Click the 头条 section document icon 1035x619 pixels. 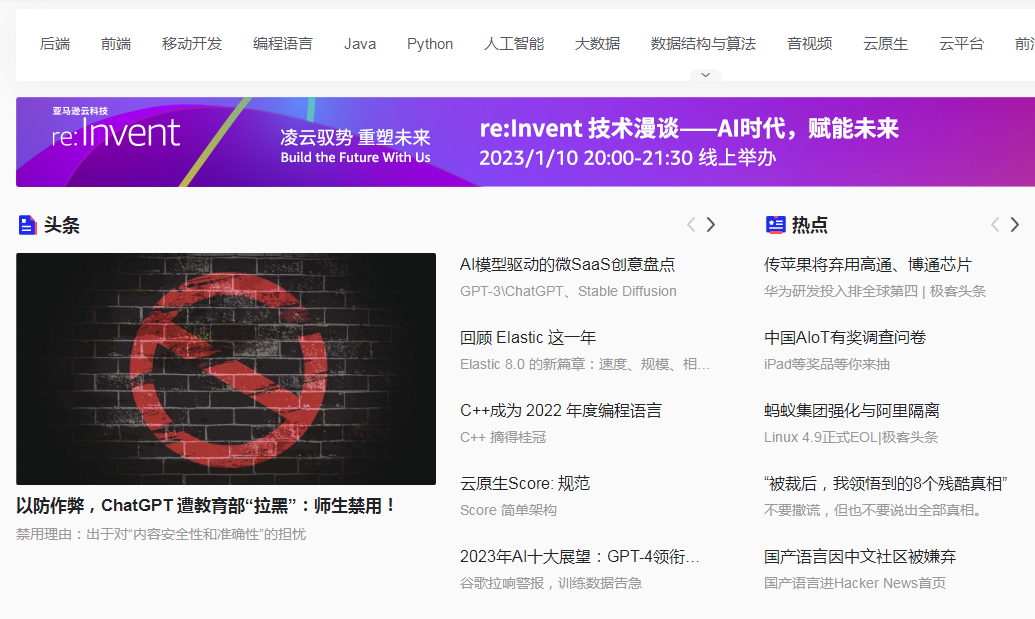(27, 225)
